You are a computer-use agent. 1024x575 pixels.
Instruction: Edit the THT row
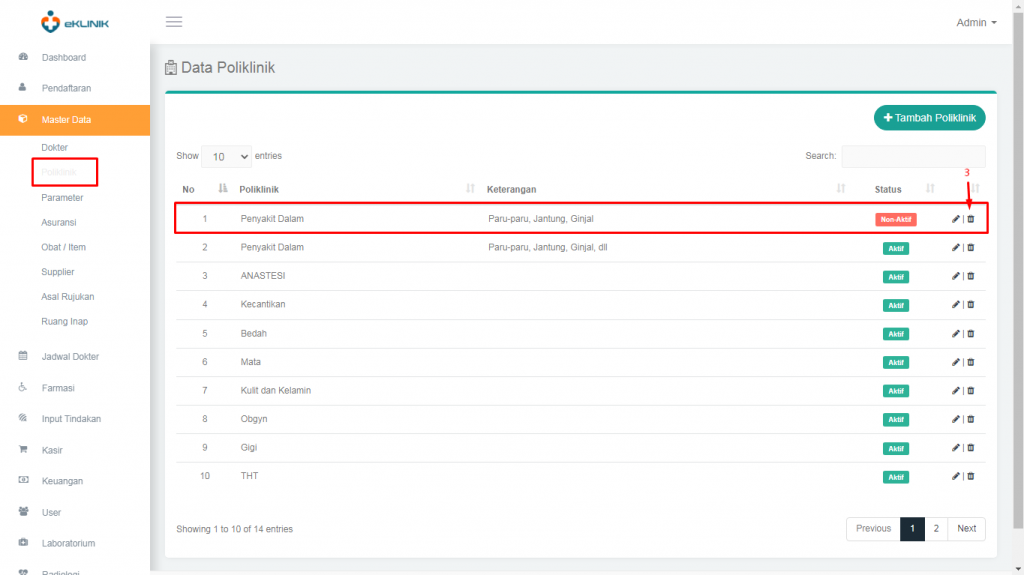pos(955,476)
